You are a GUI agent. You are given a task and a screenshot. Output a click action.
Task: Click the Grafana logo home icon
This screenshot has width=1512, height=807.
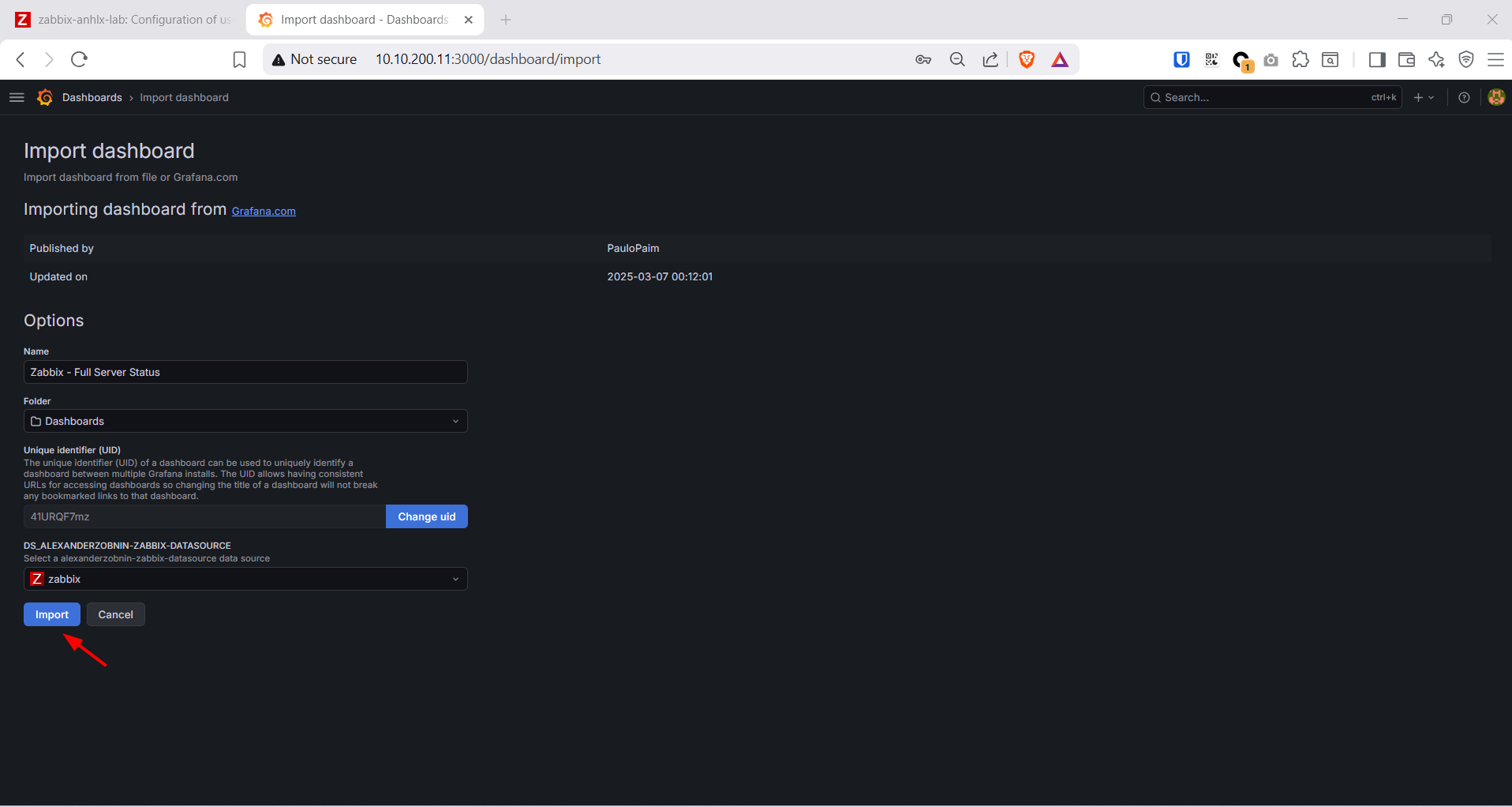point(45,97)
